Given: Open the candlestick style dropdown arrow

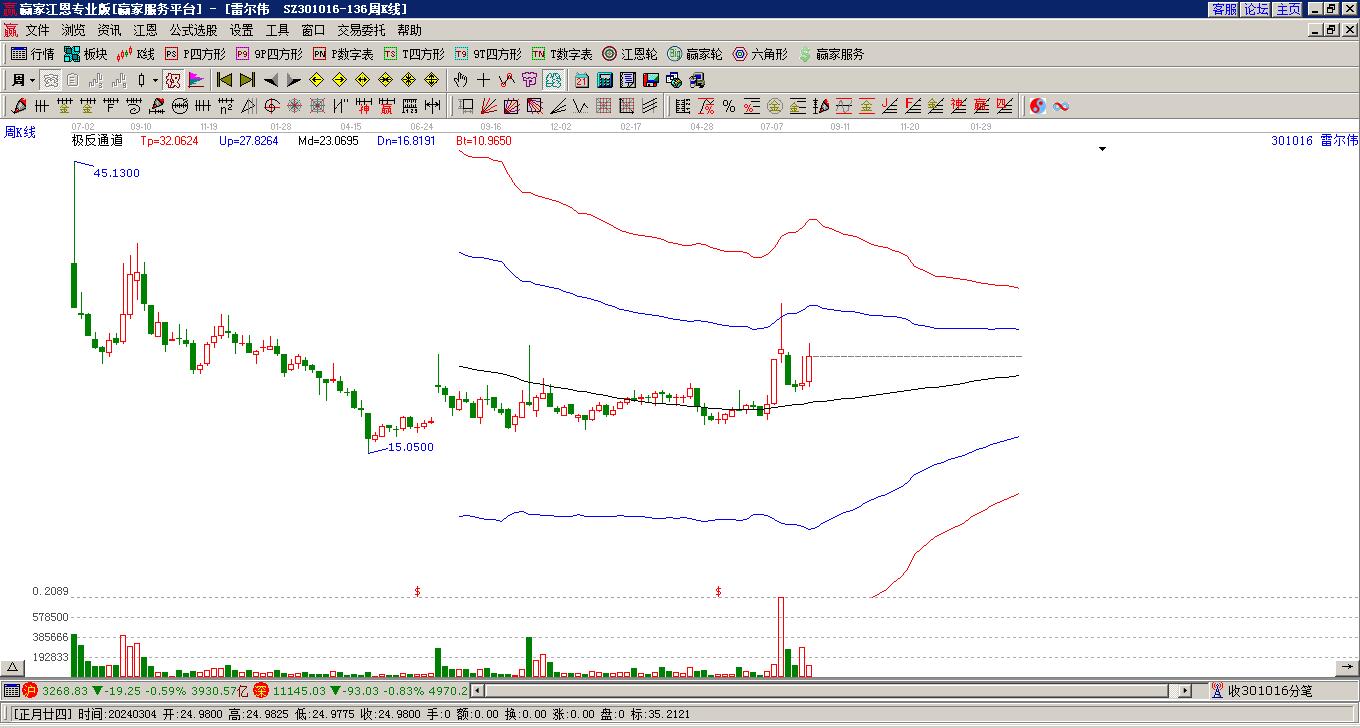Looking at the screenshot, I should coord(155,80).
